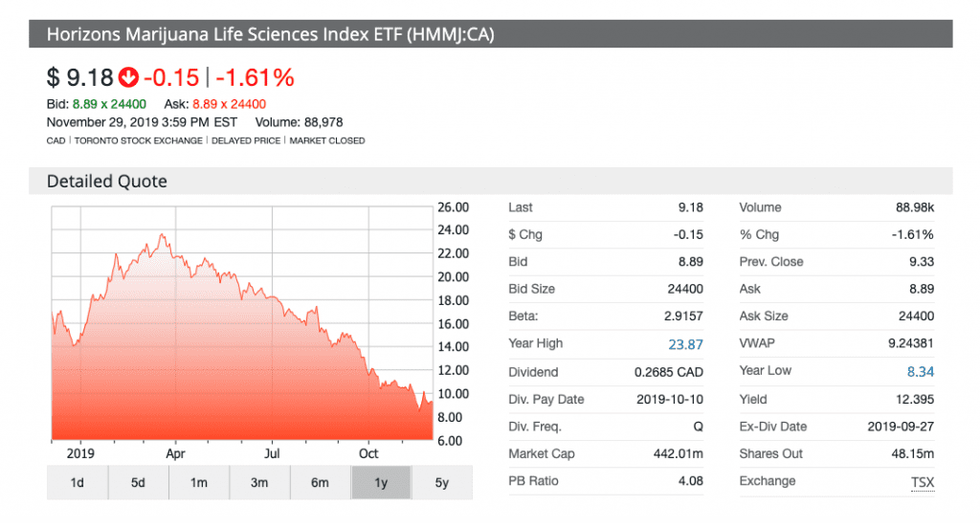Click the Oct label on chart axis
The height and width of the screenshot is (523, 980).
pos(369,452)
